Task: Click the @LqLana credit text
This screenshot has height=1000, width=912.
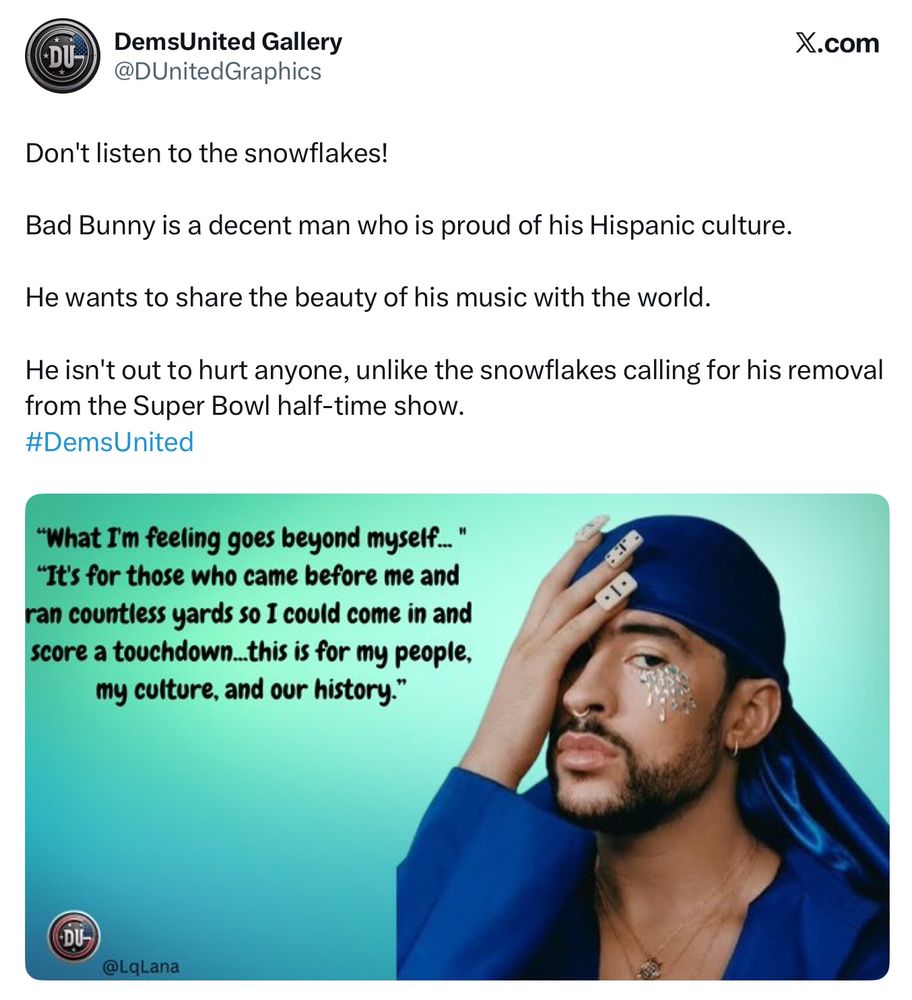Action: (x=141, y=967)
